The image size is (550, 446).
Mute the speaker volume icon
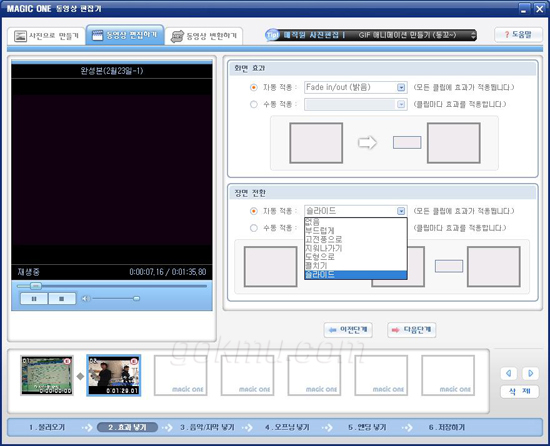85,299
